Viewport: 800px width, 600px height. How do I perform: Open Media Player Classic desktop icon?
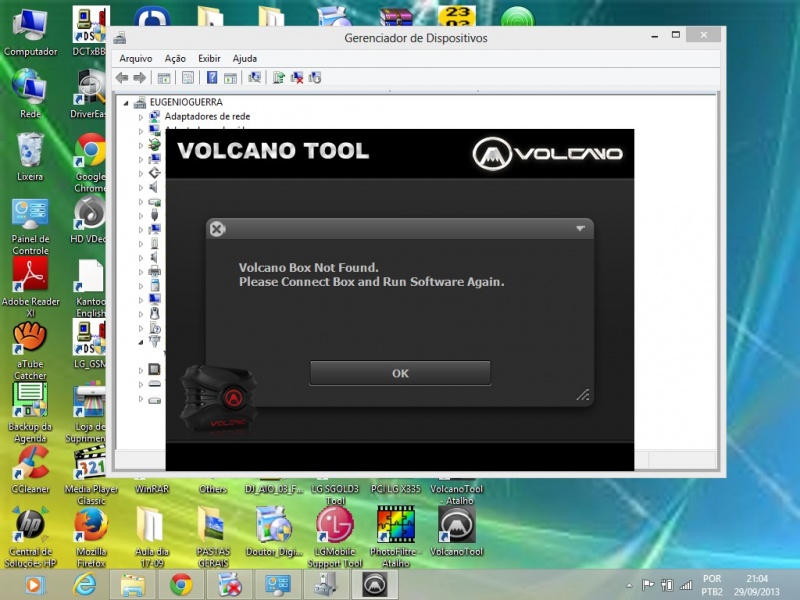91,476
